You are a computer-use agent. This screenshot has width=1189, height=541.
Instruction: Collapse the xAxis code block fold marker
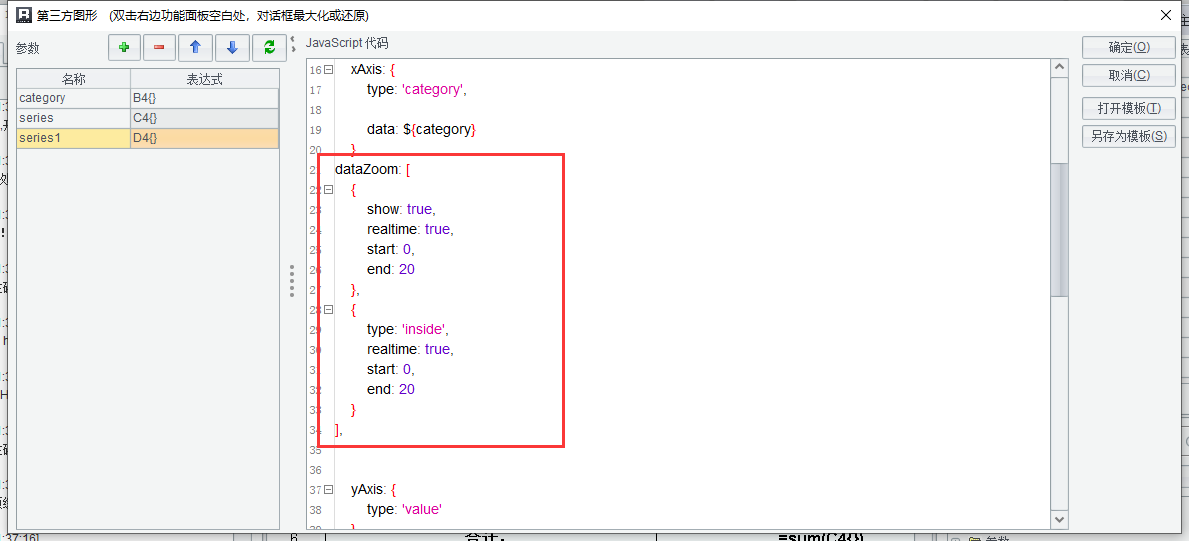[x=328, y=70]
